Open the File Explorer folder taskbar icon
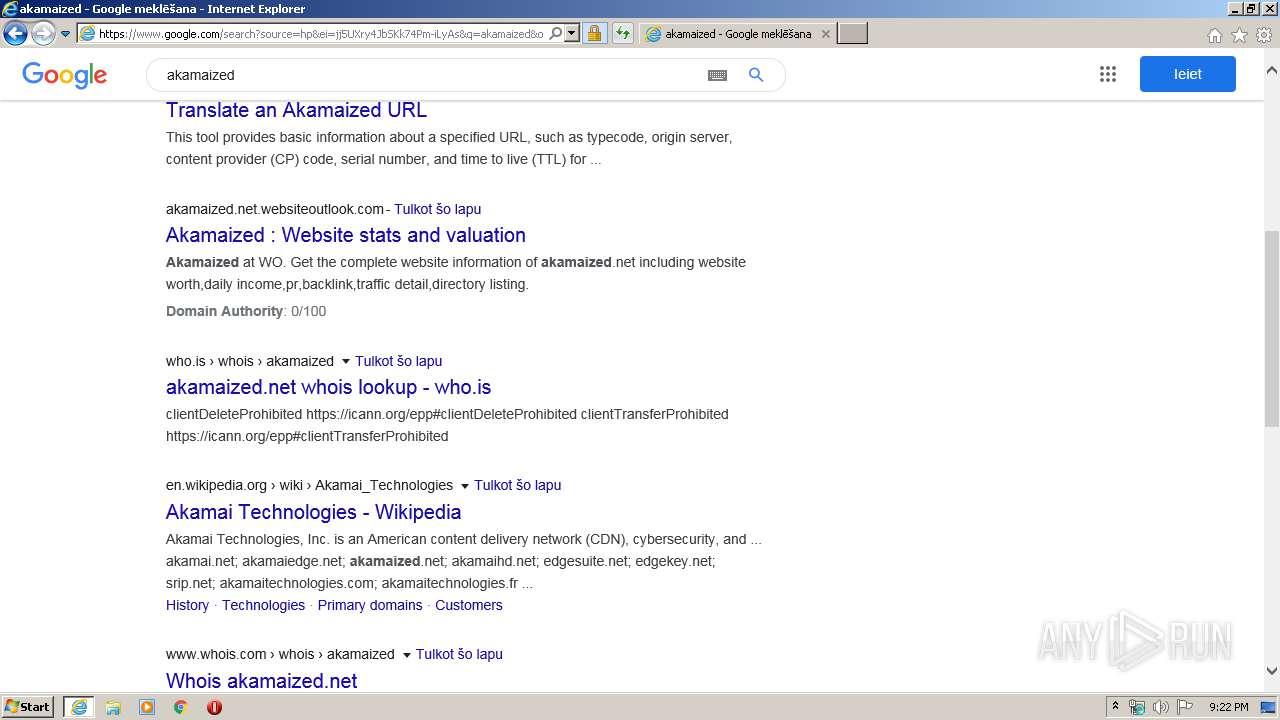 tap(113, 707)
